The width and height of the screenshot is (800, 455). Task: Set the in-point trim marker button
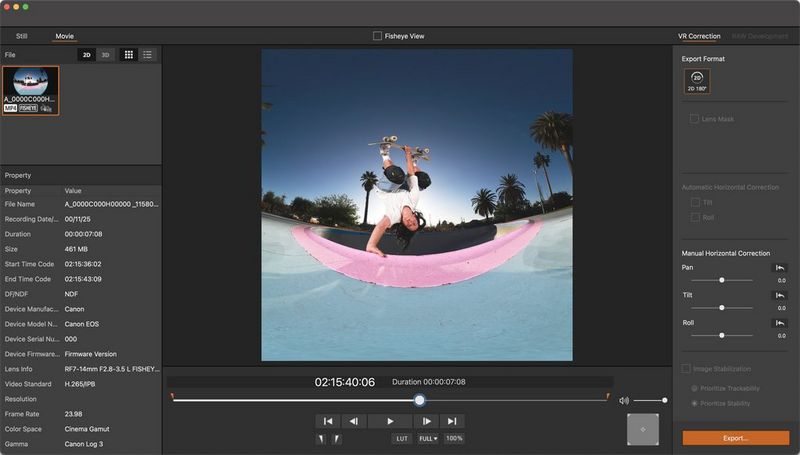pyautogui.click(x=321, y=438)
